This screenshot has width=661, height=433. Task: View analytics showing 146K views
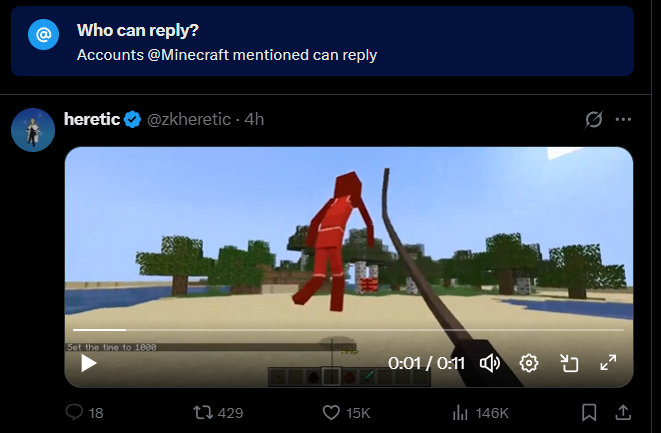point(481,413)
